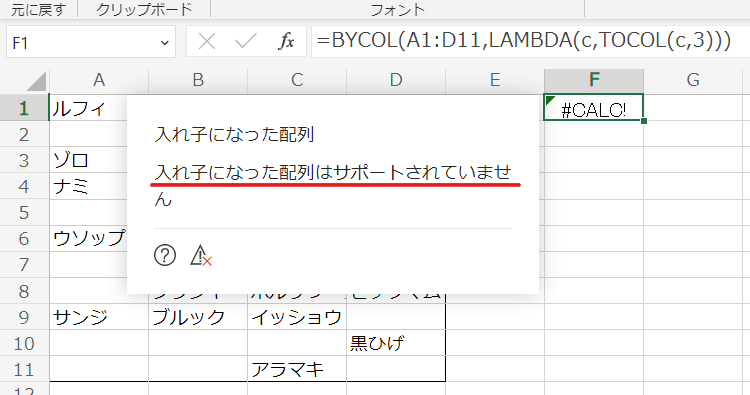Select row 3 header

24,160
